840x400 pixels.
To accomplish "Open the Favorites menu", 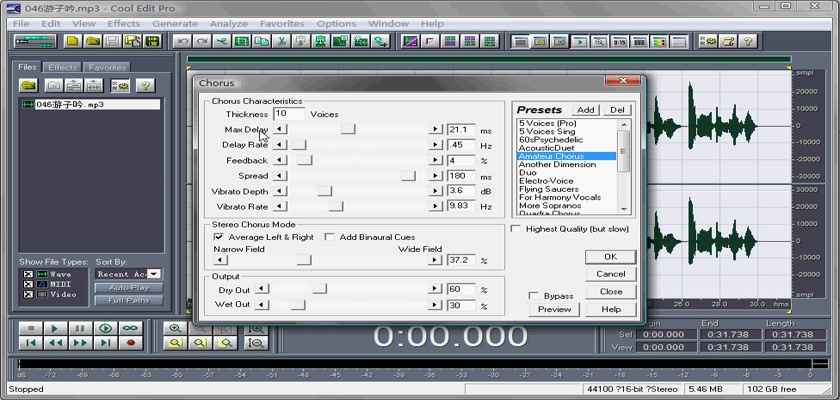I will pos(282,24).
